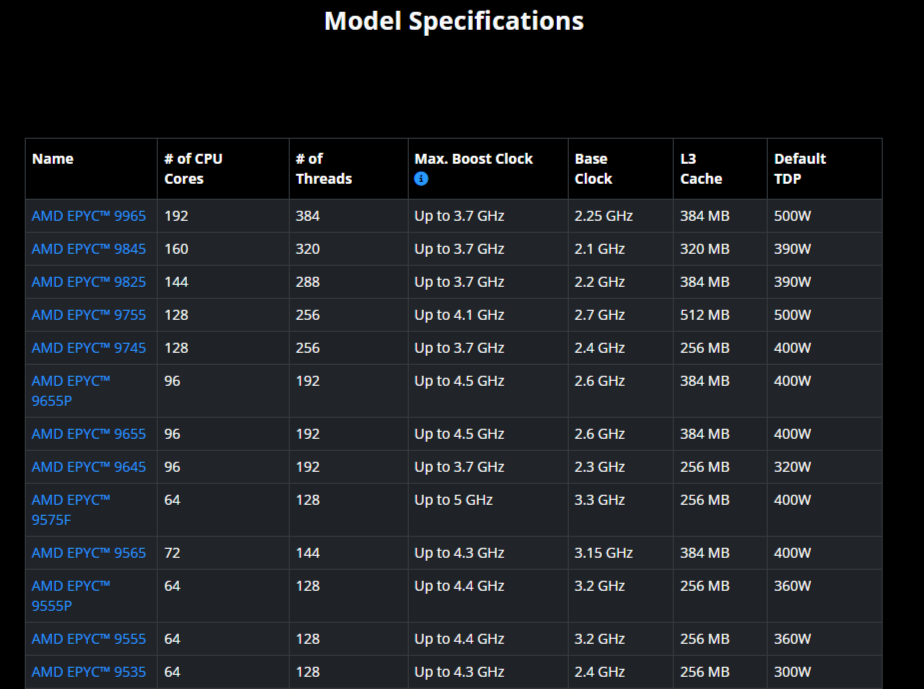Screen dimensions: 924x689
Task: Open the AMD EPYC 9825 product page
Action: coord(88,282)
